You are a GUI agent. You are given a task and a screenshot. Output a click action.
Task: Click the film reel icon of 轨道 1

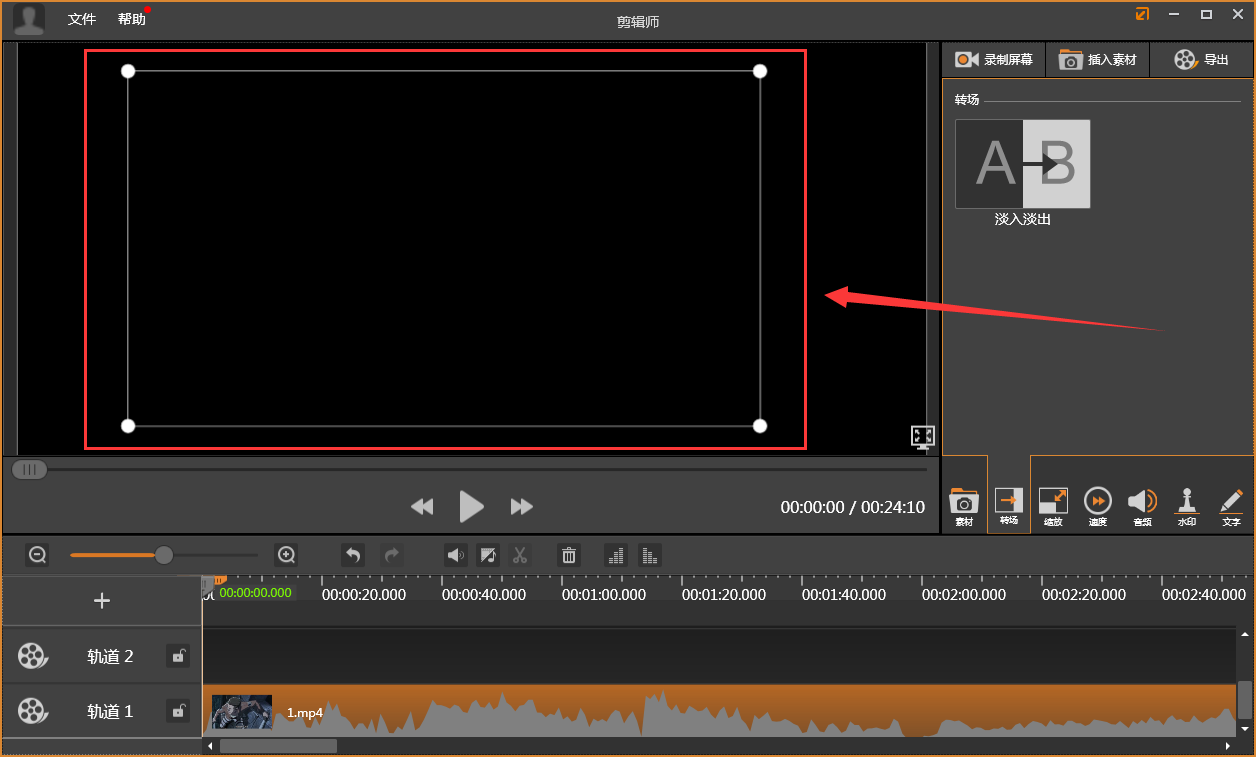[x=32, y=711]
